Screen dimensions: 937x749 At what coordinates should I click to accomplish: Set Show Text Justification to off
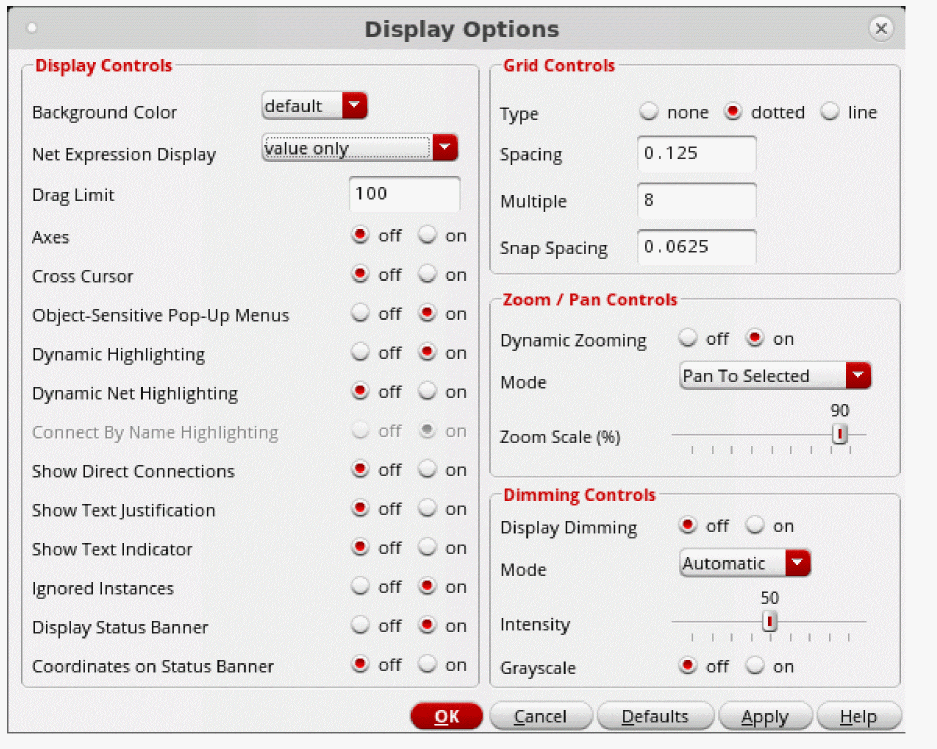click(360, 509)
